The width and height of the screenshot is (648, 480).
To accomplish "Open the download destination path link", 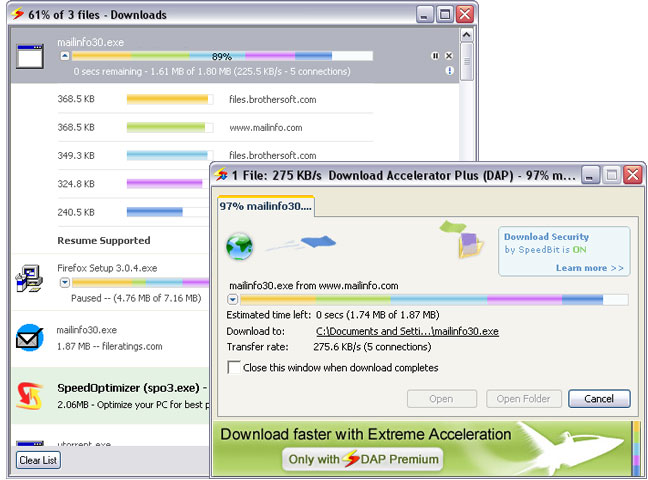I will tap(406, 331).
